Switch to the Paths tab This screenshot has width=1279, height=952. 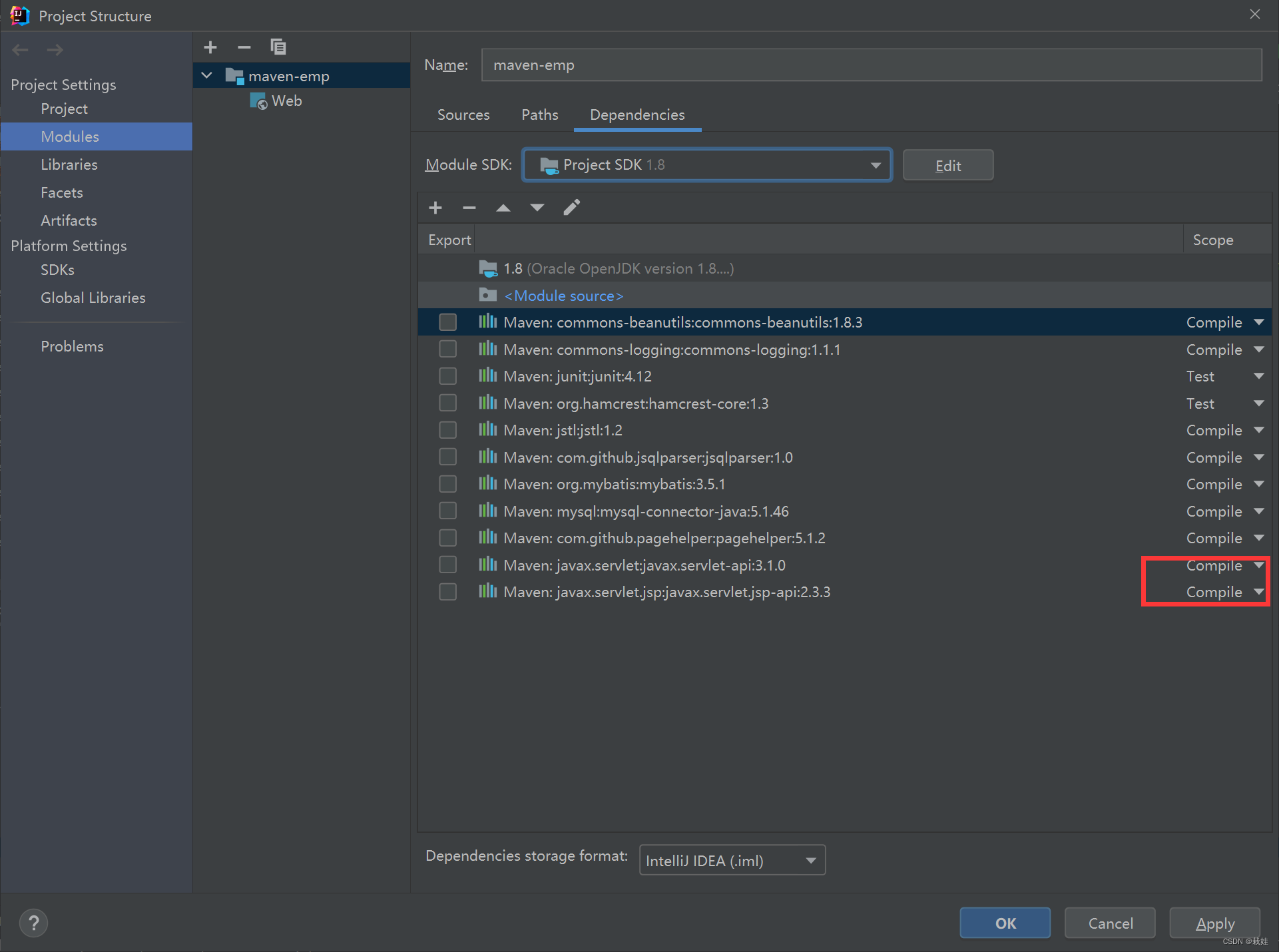tap(539, 115)
